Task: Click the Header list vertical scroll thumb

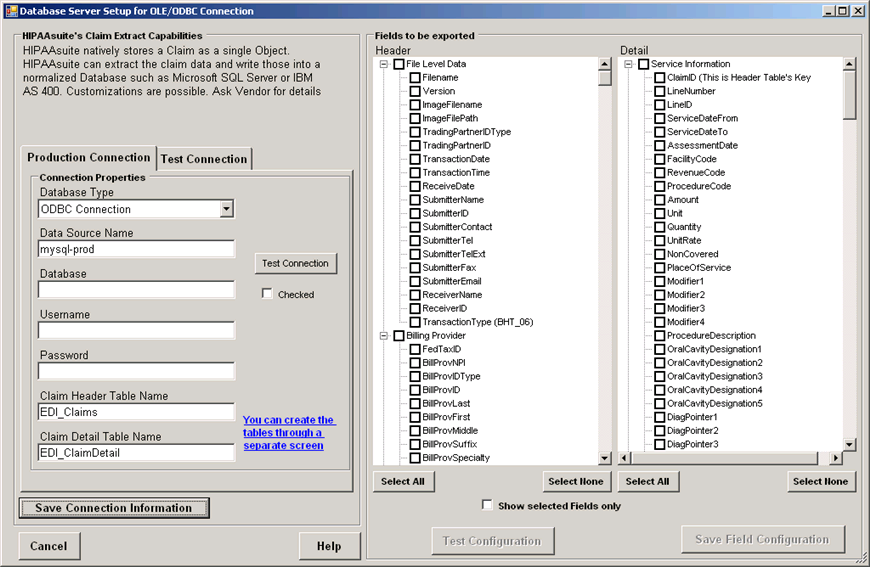Action: click(605, 78)
